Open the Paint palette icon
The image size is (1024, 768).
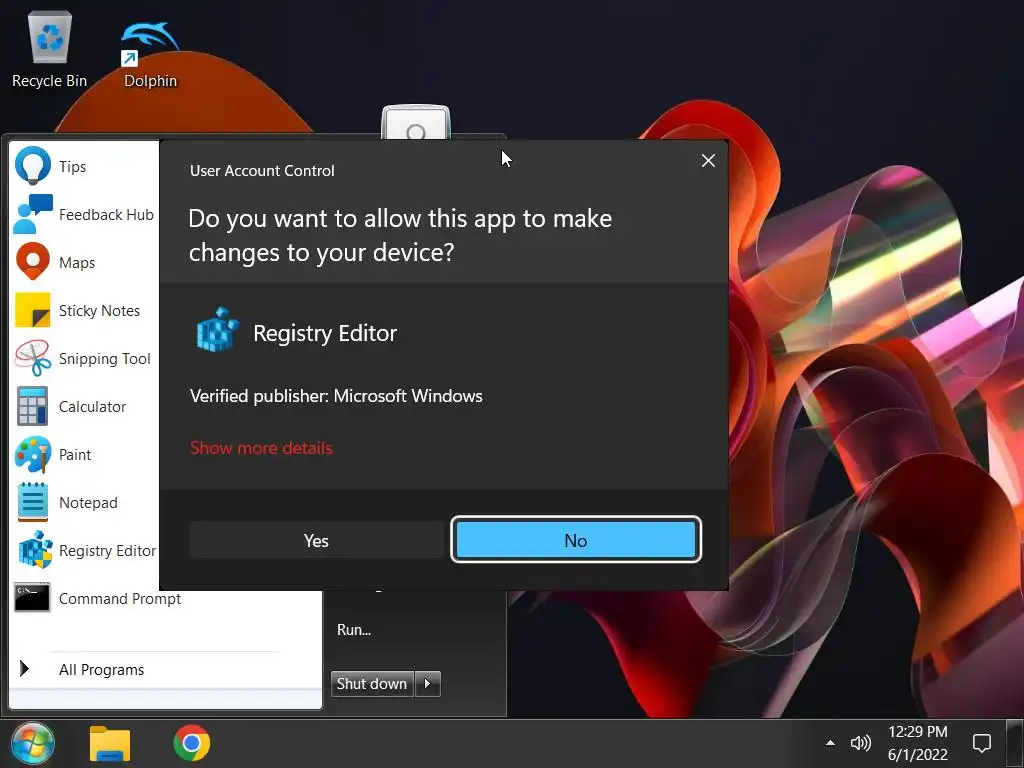pyautogui.click(x=33, y=455)
